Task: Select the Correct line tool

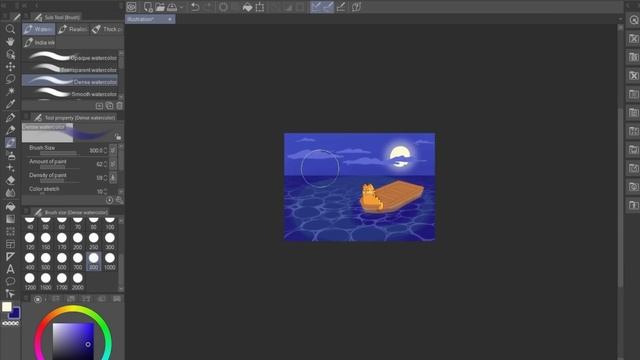Action: coord(10,294)
